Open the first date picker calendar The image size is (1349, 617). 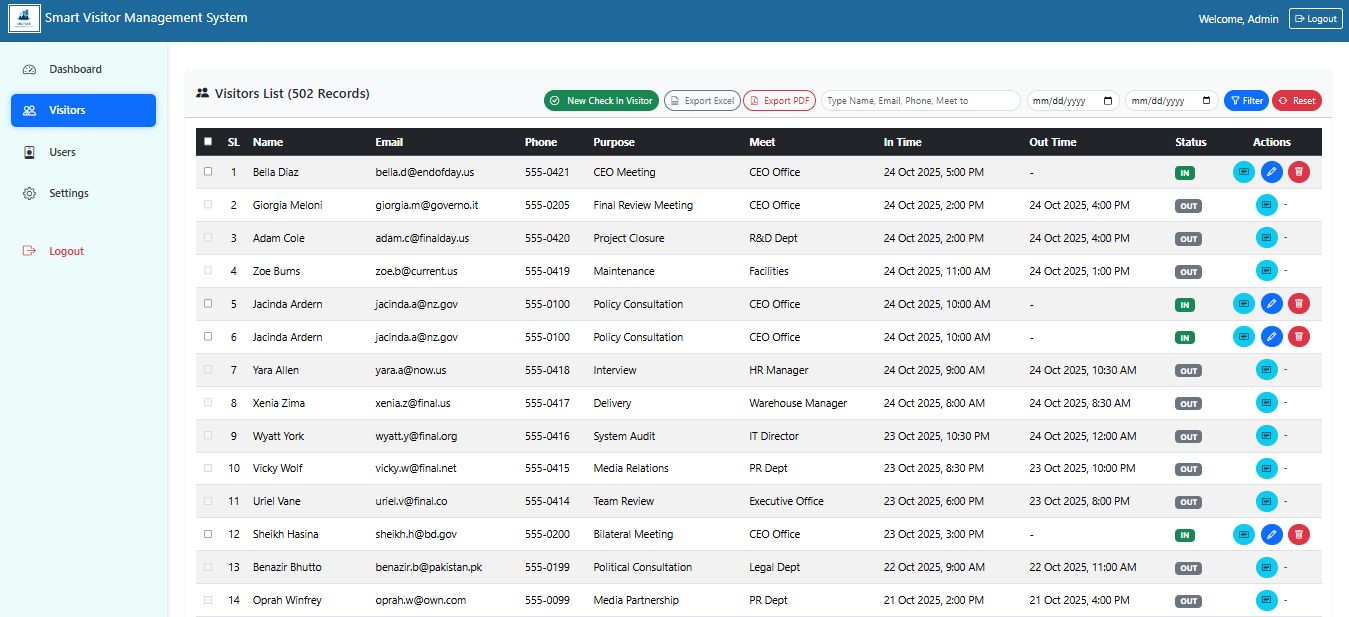coord(1107,101)
